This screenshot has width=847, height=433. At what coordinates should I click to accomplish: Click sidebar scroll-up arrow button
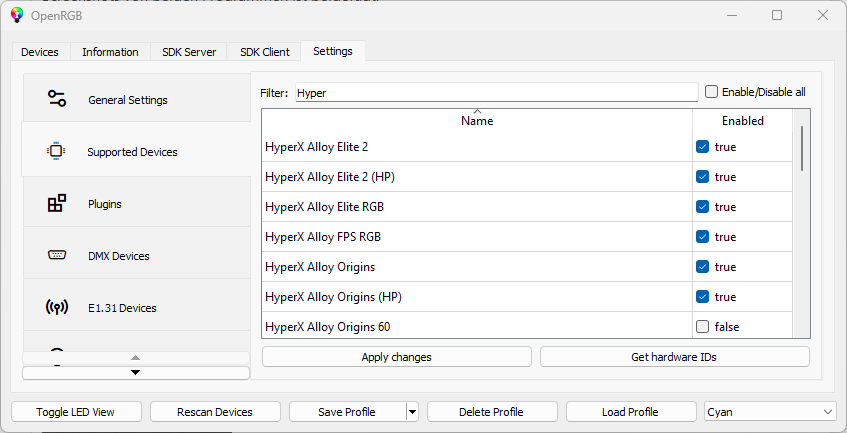(x=136, y=357)
